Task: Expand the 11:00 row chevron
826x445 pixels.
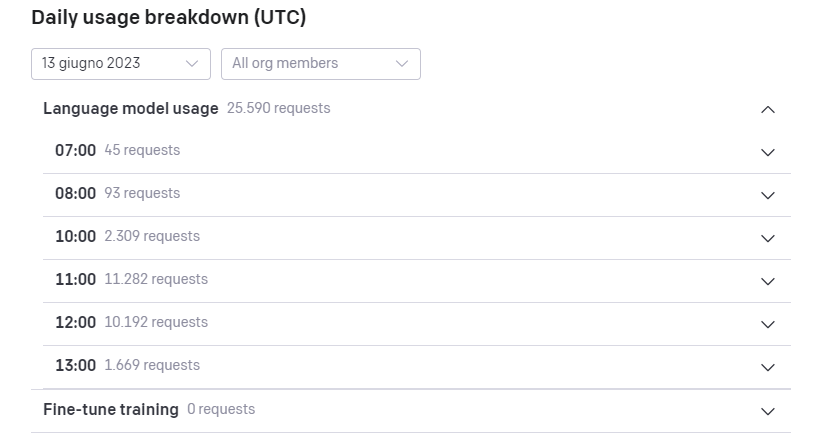Action: point(768,281)
